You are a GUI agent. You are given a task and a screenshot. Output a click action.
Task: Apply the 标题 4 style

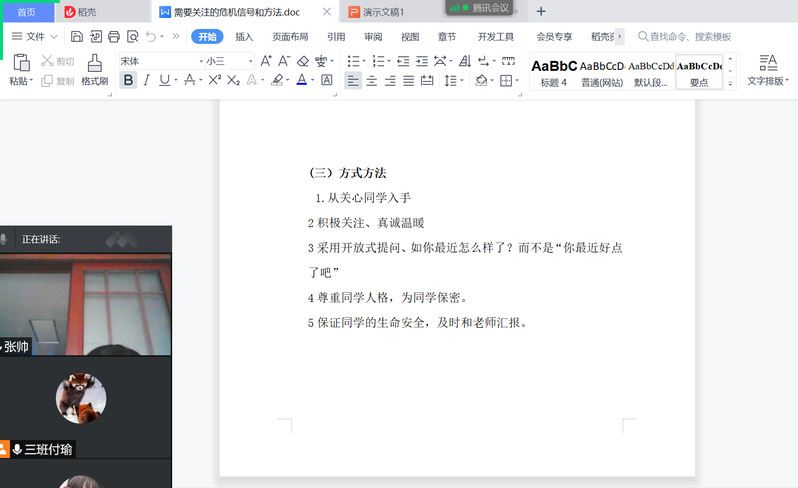553,72
